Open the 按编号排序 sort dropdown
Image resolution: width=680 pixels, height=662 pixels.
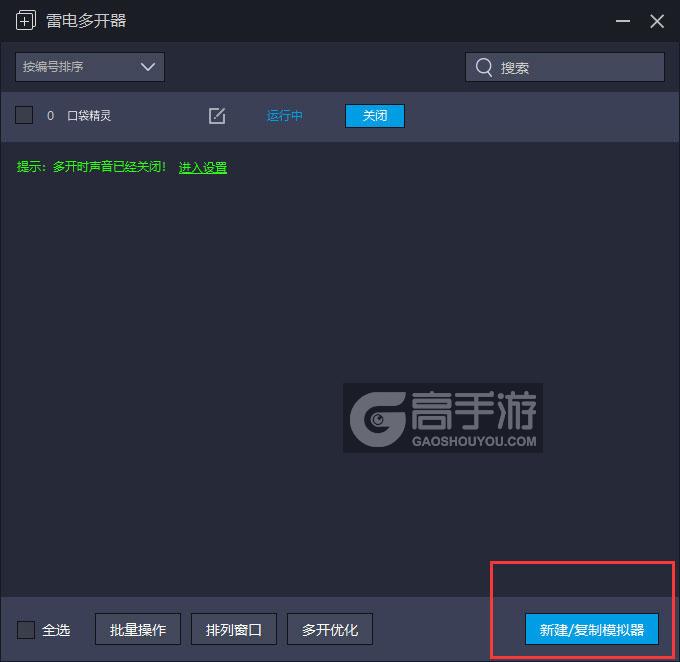pyautogui.click(x=90, y=67)
